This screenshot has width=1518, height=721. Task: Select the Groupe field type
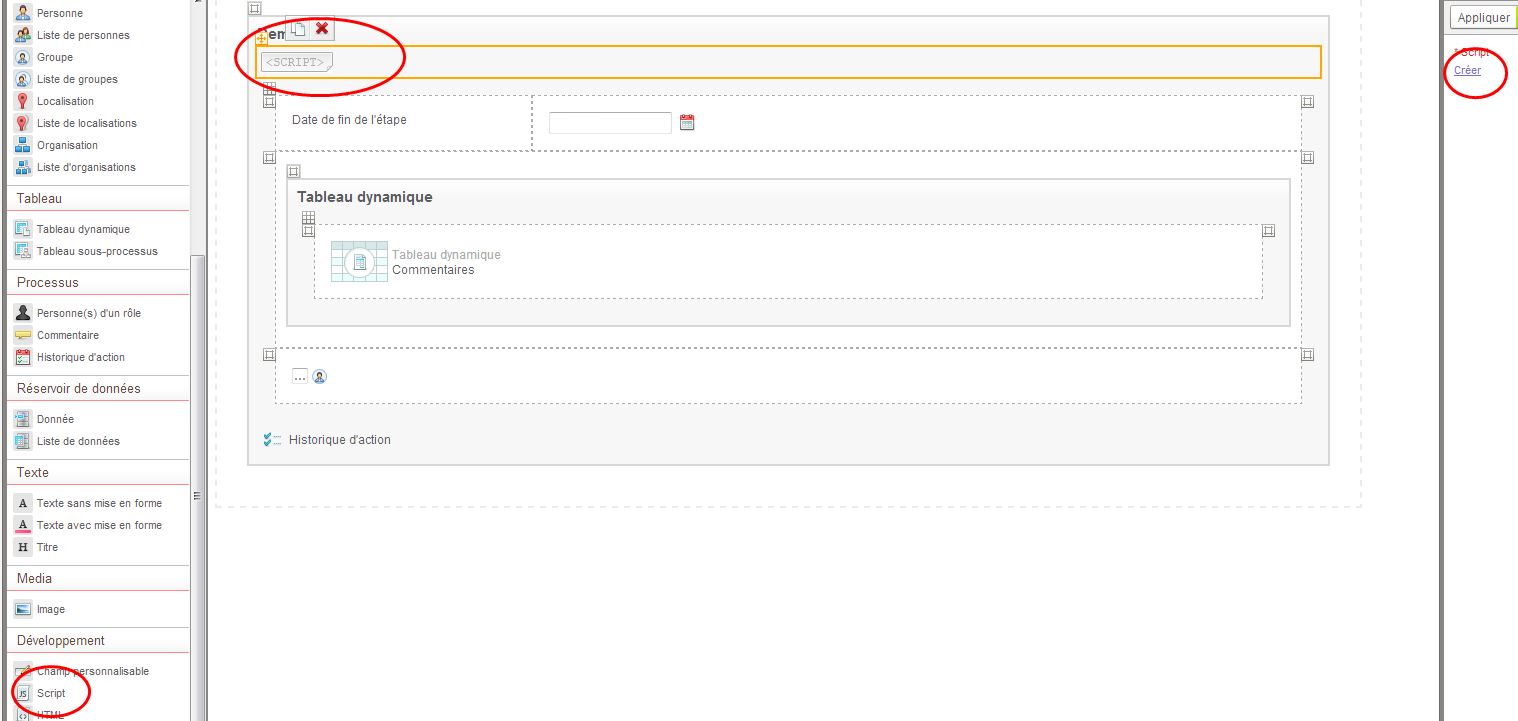point(44,57)
